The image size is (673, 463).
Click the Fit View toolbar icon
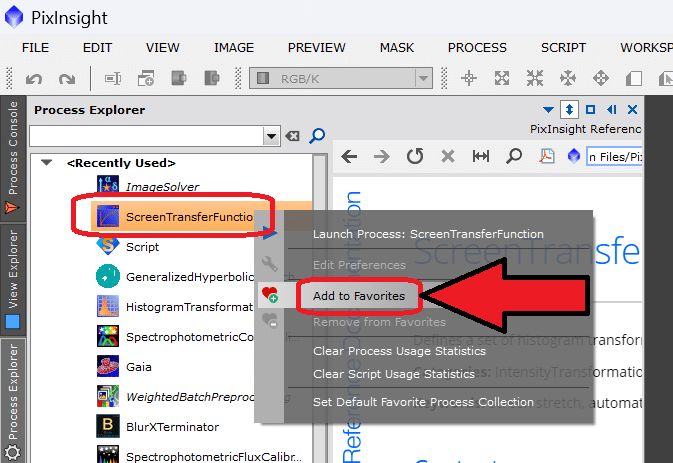(x=502, y=79)
